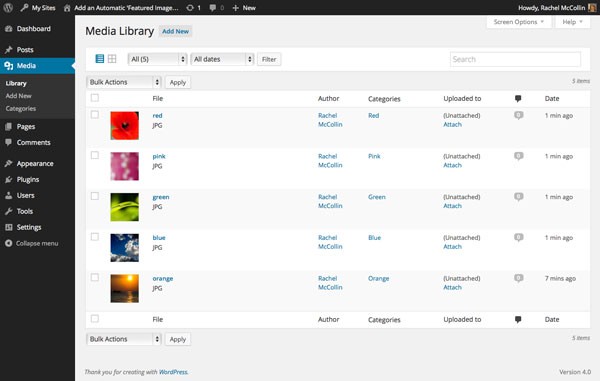Click Rachel McCollin's user avatar
This screenshot has width=600, height=381.
coord(592,8)
